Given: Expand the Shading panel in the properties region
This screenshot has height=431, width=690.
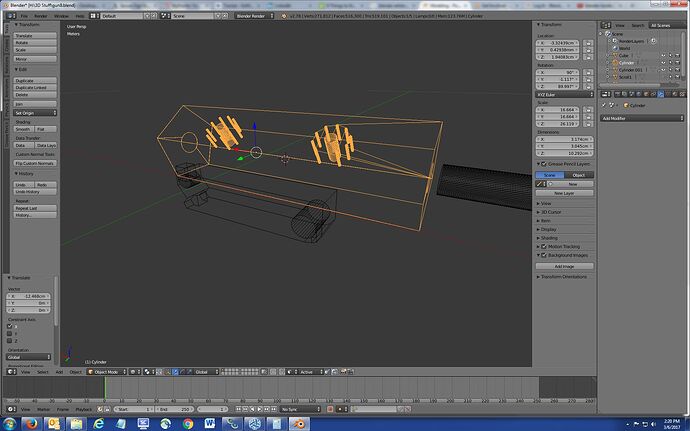Looking at the screenshot, I should point(548,238).
